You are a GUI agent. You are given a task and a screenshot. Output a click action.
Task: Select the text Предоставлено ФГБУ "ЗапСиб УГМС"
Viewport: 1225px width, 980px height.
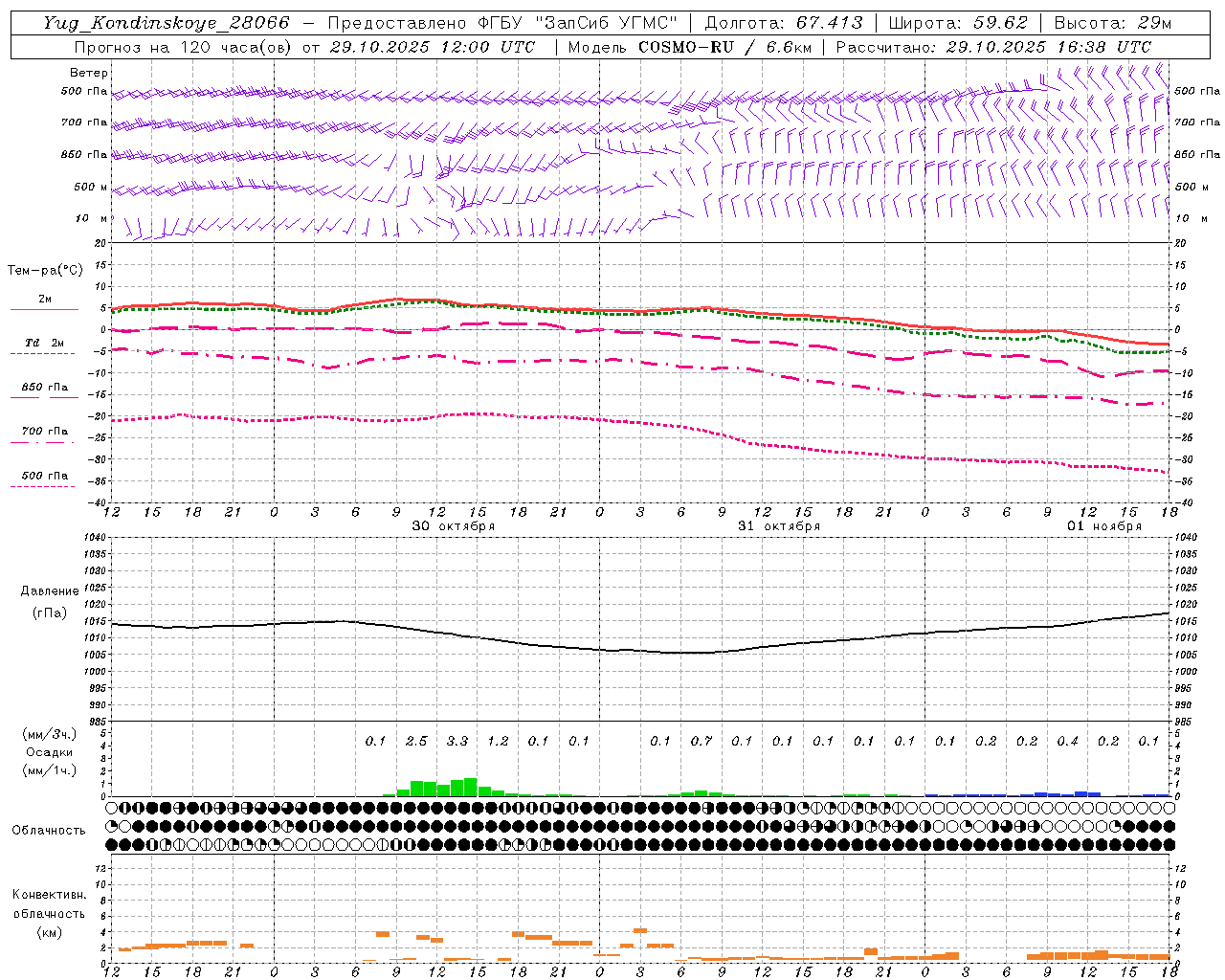click(503, 23)
